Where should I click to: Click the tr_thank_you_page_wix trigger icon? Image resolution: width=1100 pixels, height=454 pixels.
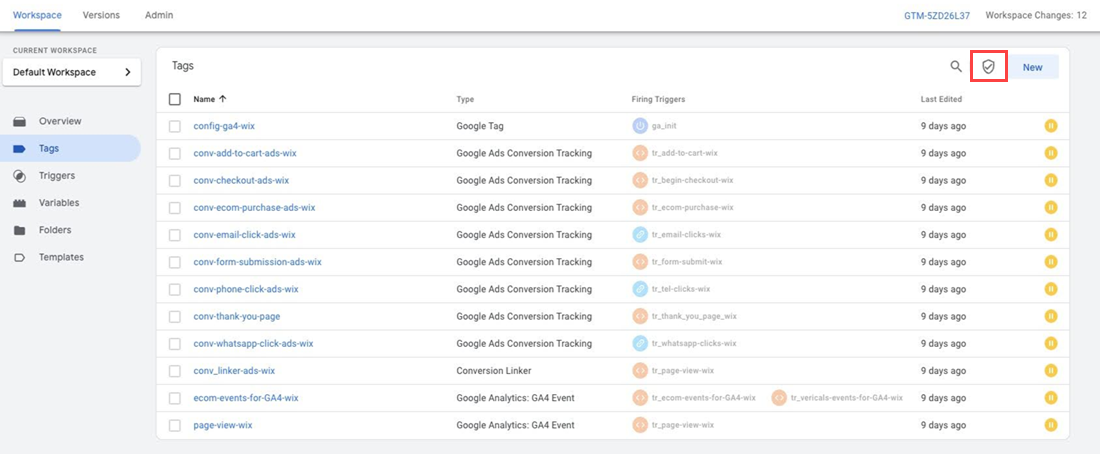point(639,316)
